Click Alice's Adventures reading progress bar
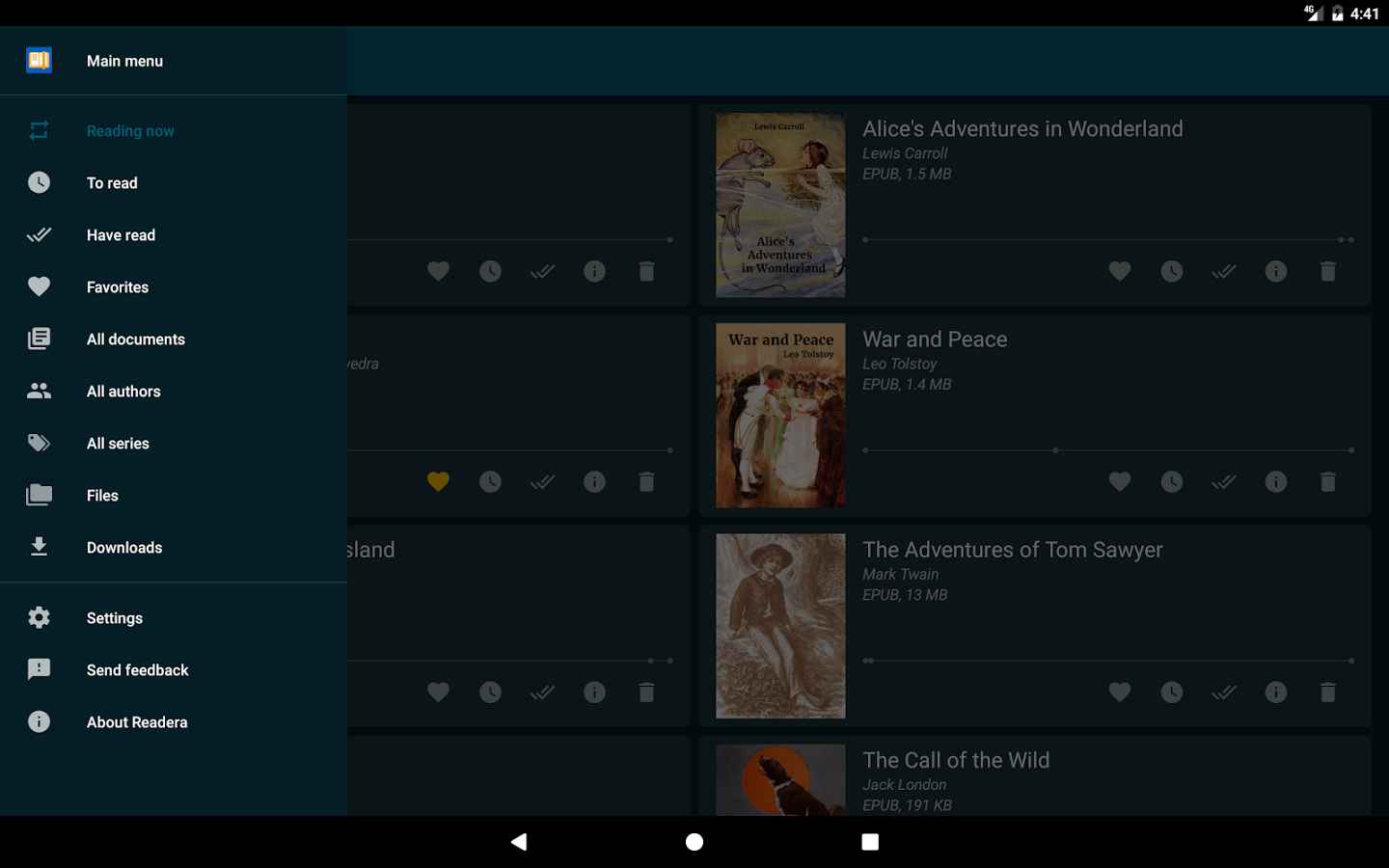 (1108, 239)
